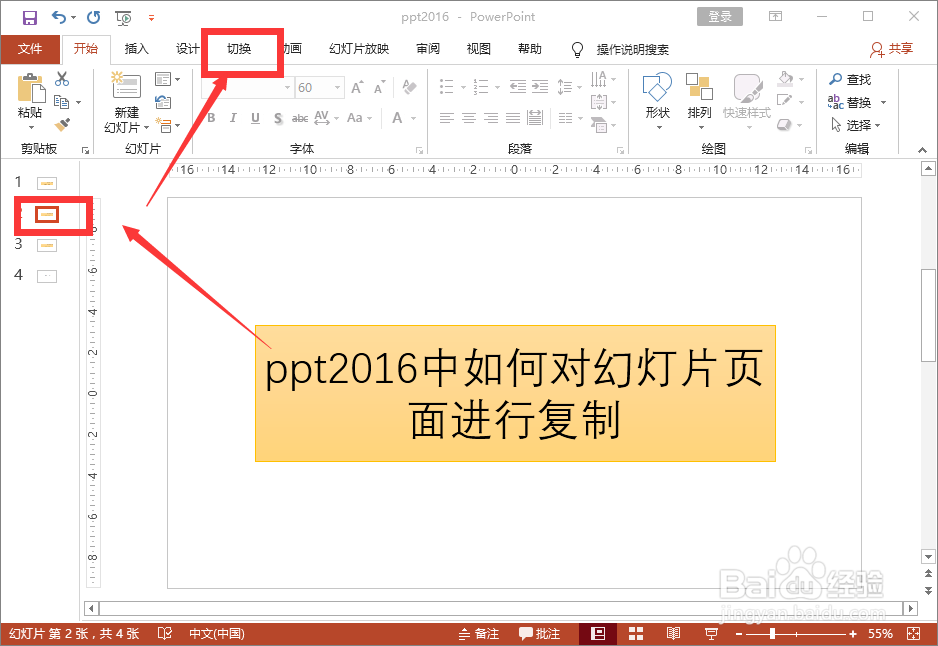
Task: Click the Arrange icon
Action: 699,87
